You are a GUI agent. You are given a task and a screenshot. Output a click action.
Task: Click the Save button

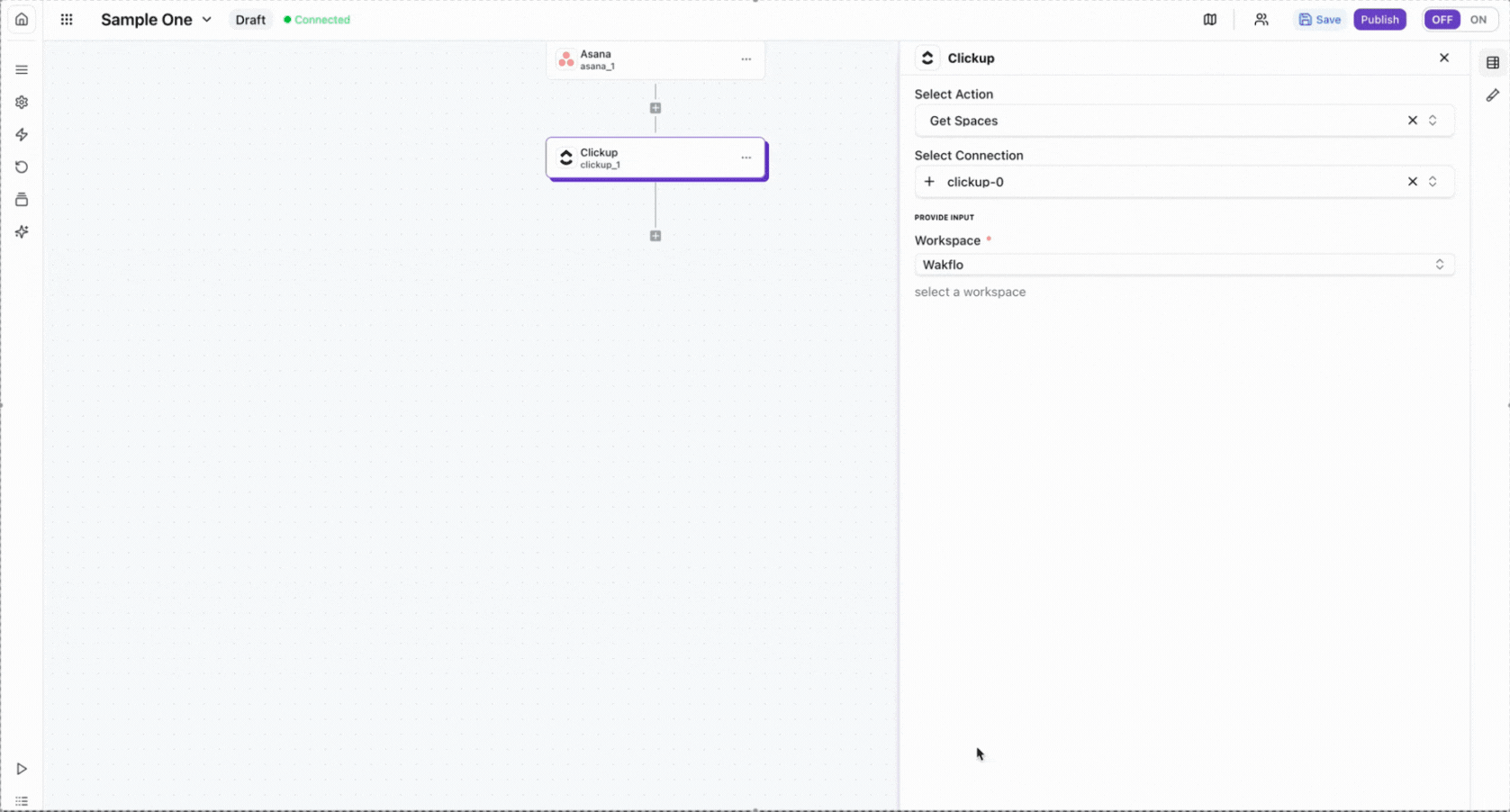click(x=1319, y=20)
